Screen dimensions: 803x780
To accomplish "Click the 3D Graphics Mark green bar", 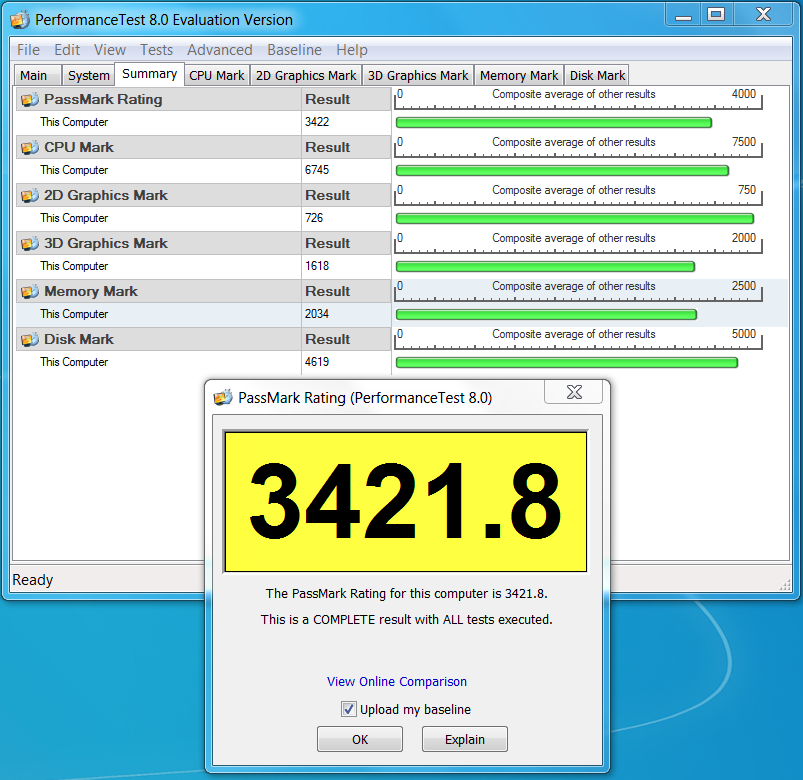I will click(545, 266).
